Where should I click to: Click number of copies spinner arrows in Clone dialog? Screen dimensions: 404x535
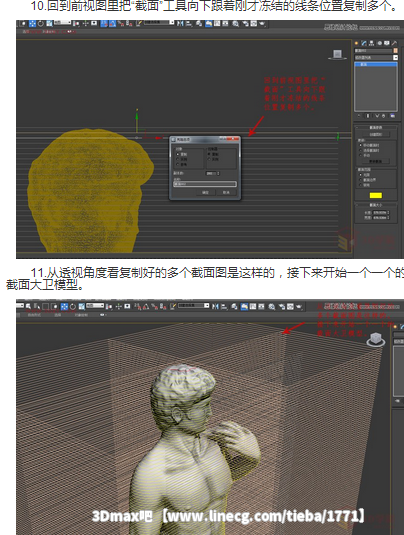click(218, 173)
